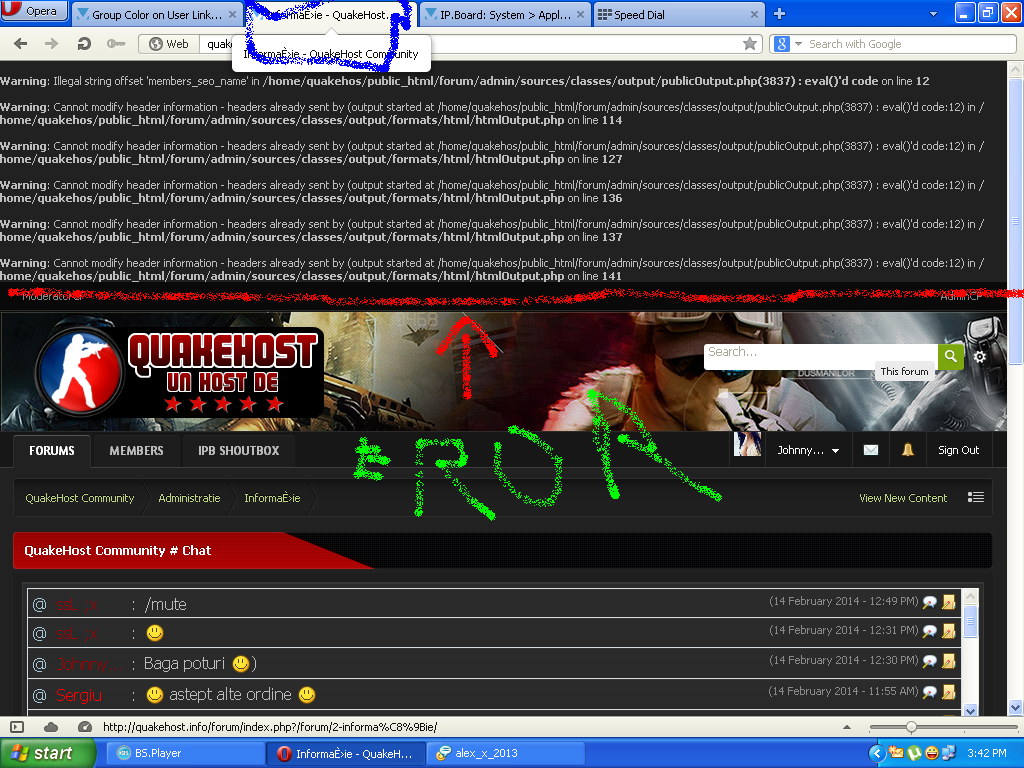Open the notepad icon on the 12:30 PM shout
Screen dimensions: 1024x768
tap(949, 661)
